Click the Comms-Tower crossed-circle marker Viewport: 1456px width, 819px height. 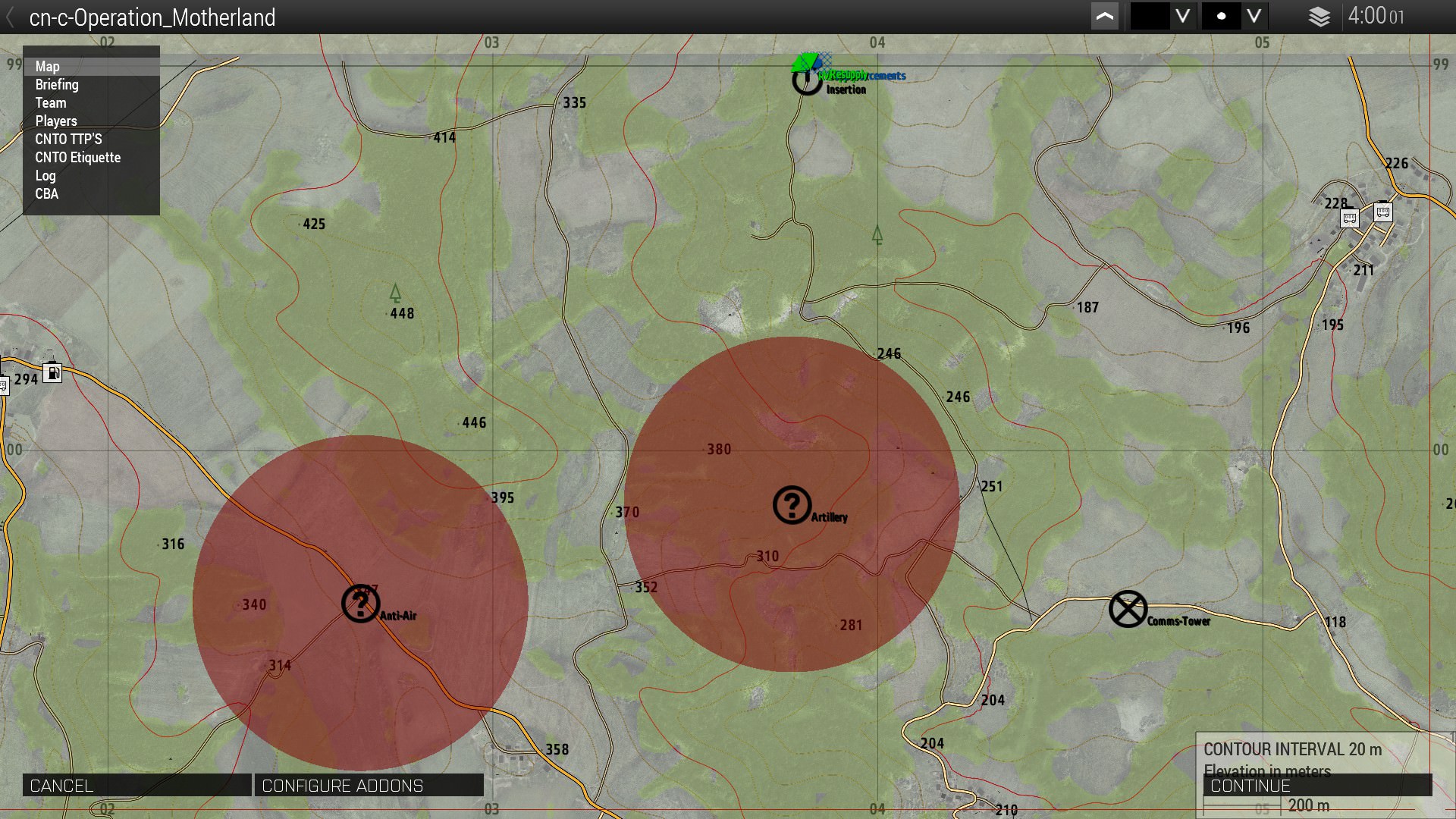pyautogui.click(x=1128, y=609)
